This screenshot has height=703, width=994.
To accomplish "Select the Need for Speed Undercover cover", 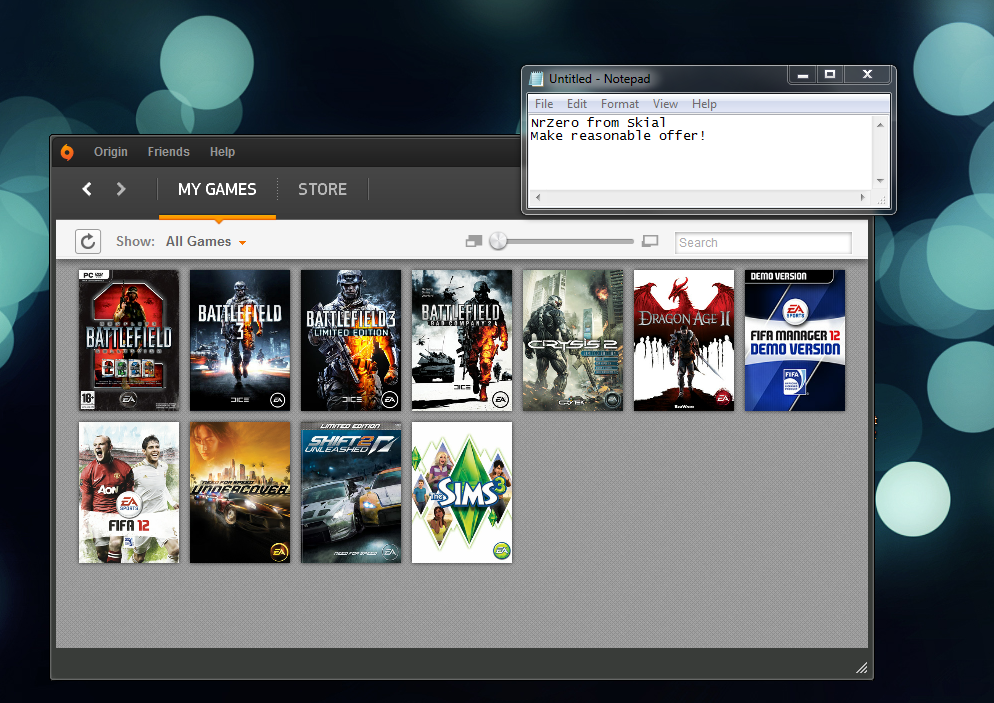I will [x=240, y=493].
